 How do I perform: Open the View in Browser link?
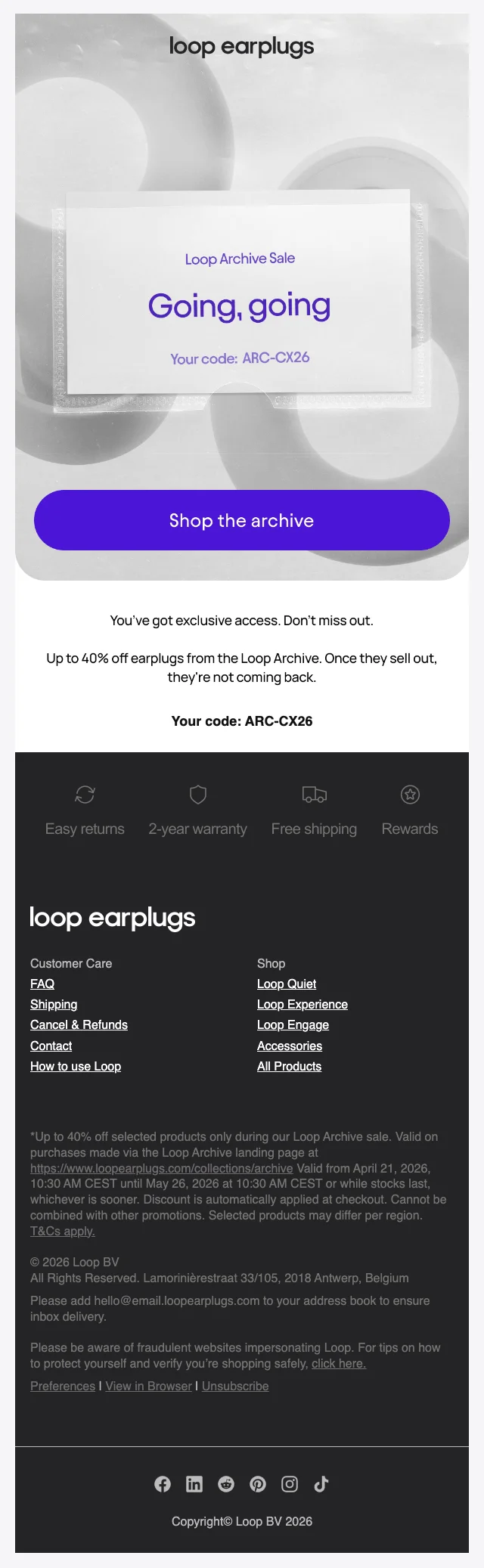149,1386
